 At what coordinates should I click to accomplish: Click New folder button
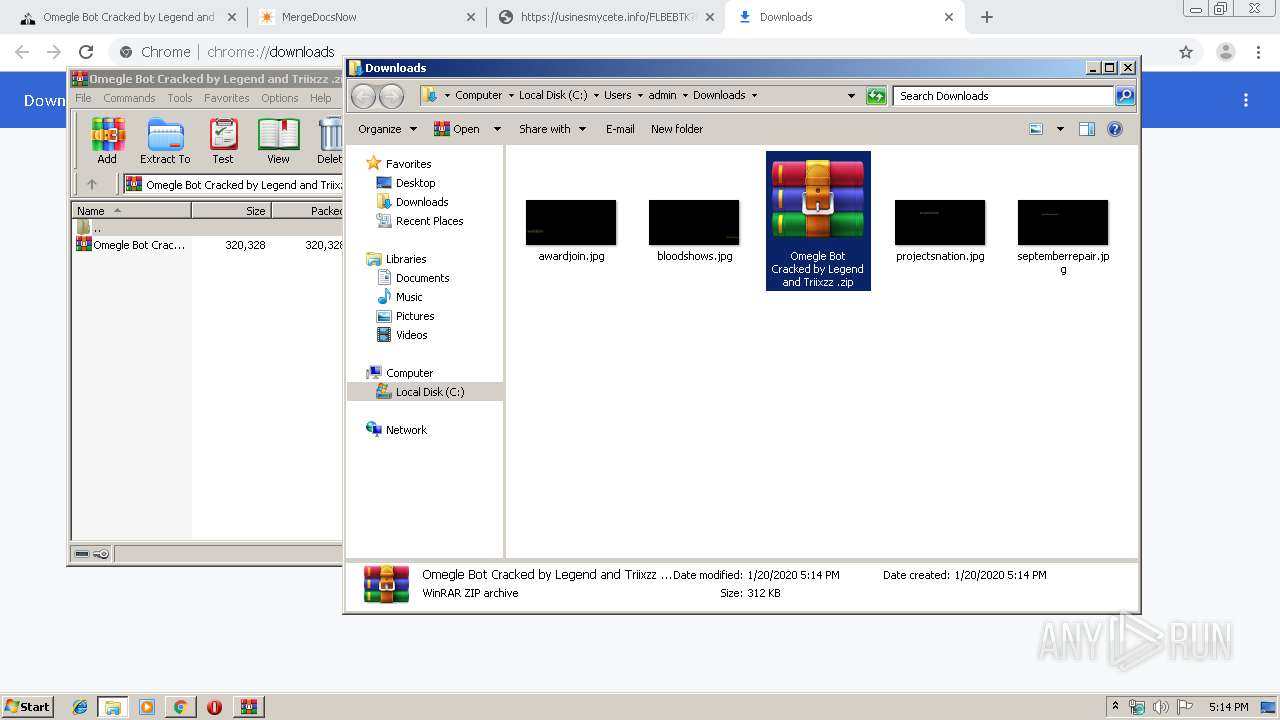tap(677, 129)
